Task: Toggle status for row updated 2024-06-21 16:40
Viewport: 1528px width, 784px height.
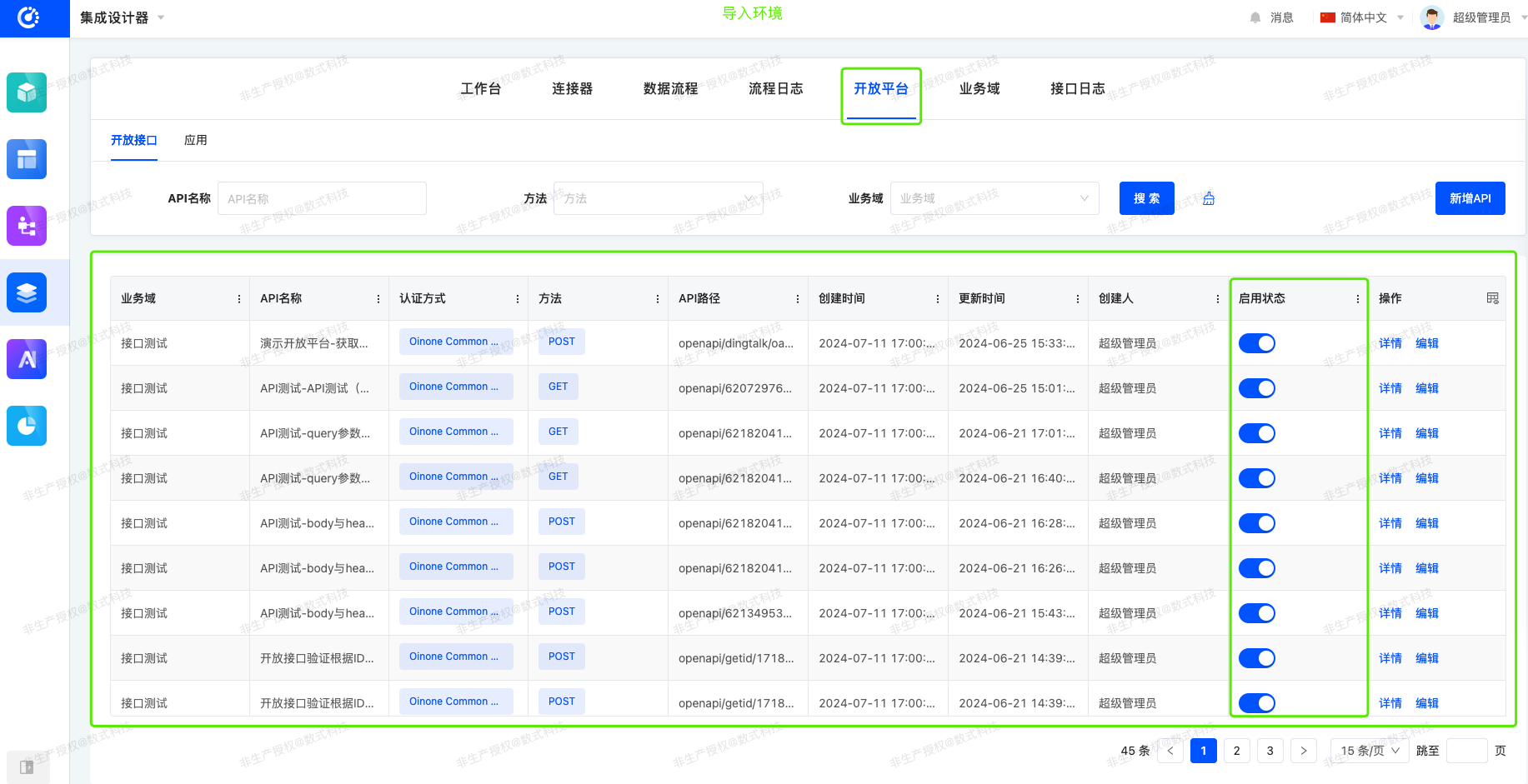Action: 1257,478
